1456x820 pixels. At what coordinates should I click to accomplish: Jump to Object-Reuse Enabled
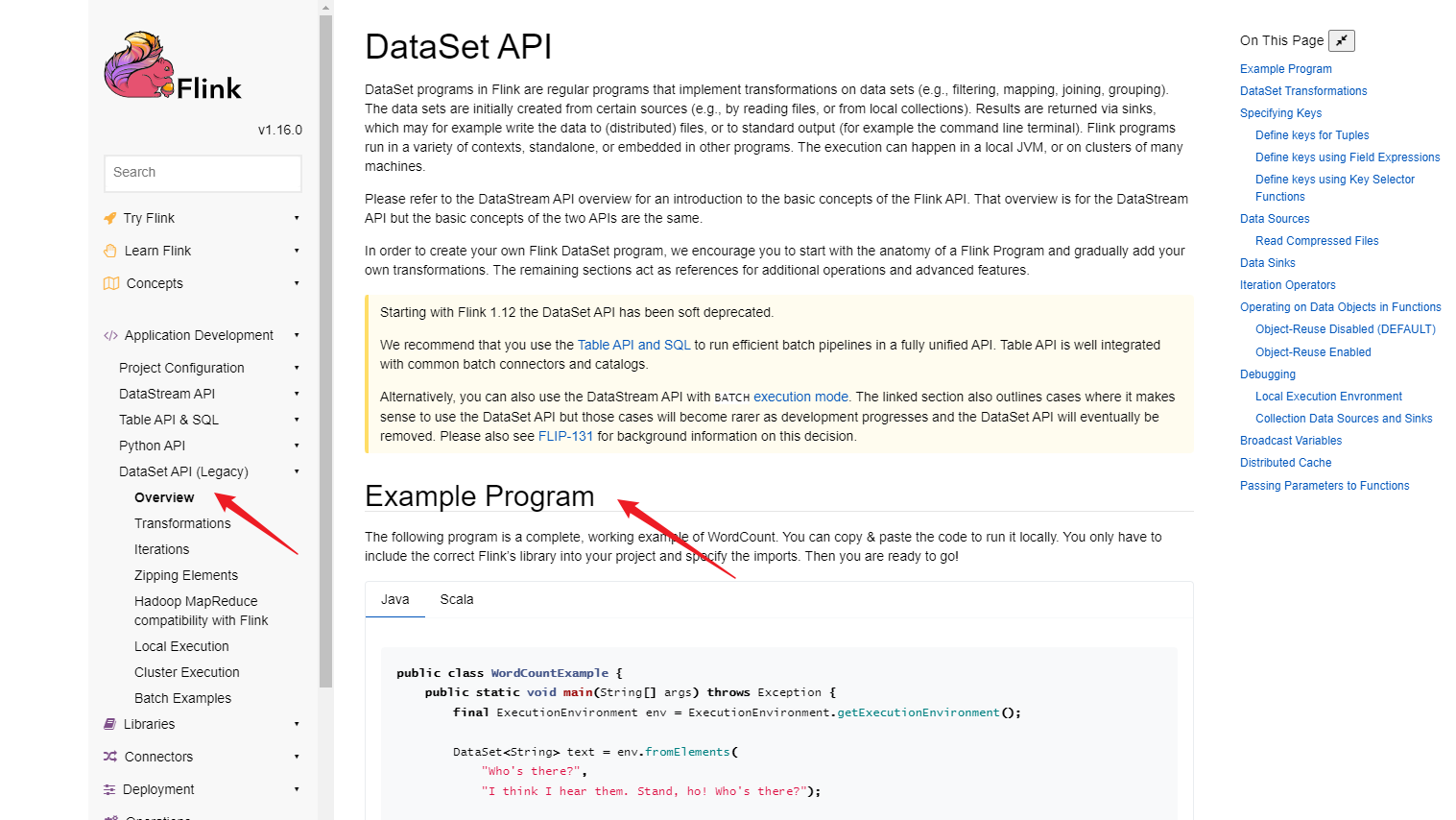(1313, 352)
